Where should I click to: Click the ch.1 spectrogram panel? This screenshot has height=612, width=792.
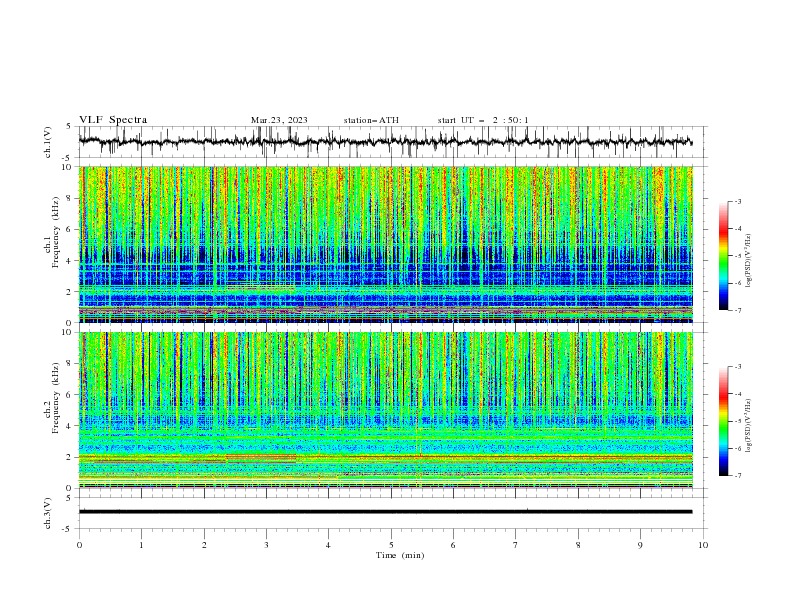385,244
